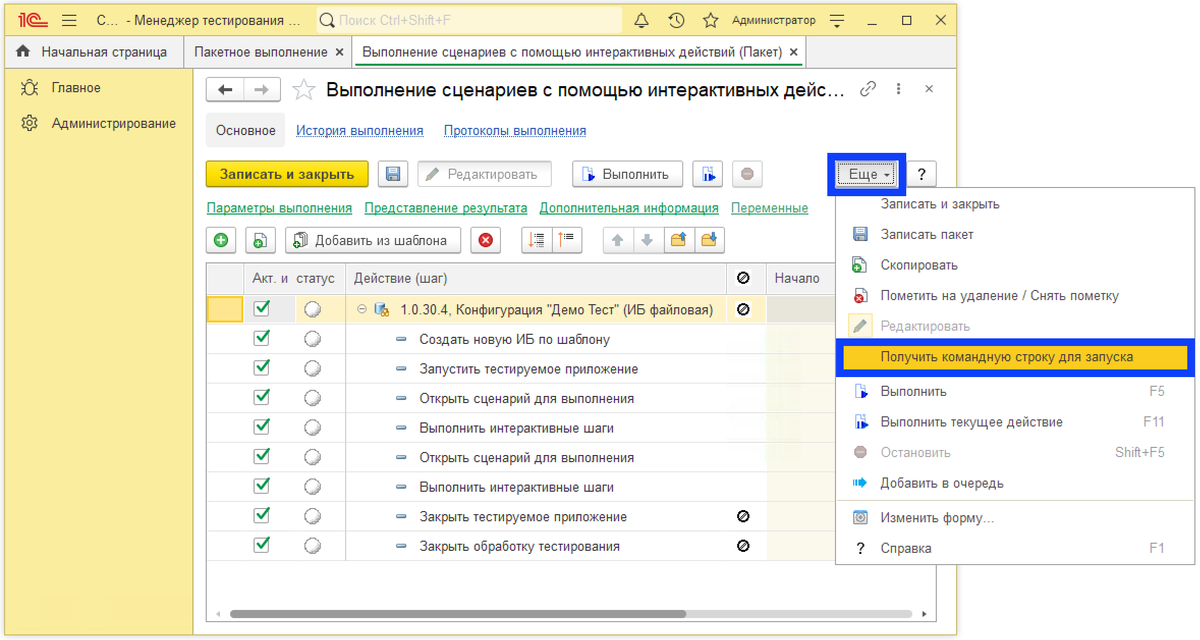Screen dimensions: 1200x640
Task: Open Дополнительная информация link
Action: (629, 208)
